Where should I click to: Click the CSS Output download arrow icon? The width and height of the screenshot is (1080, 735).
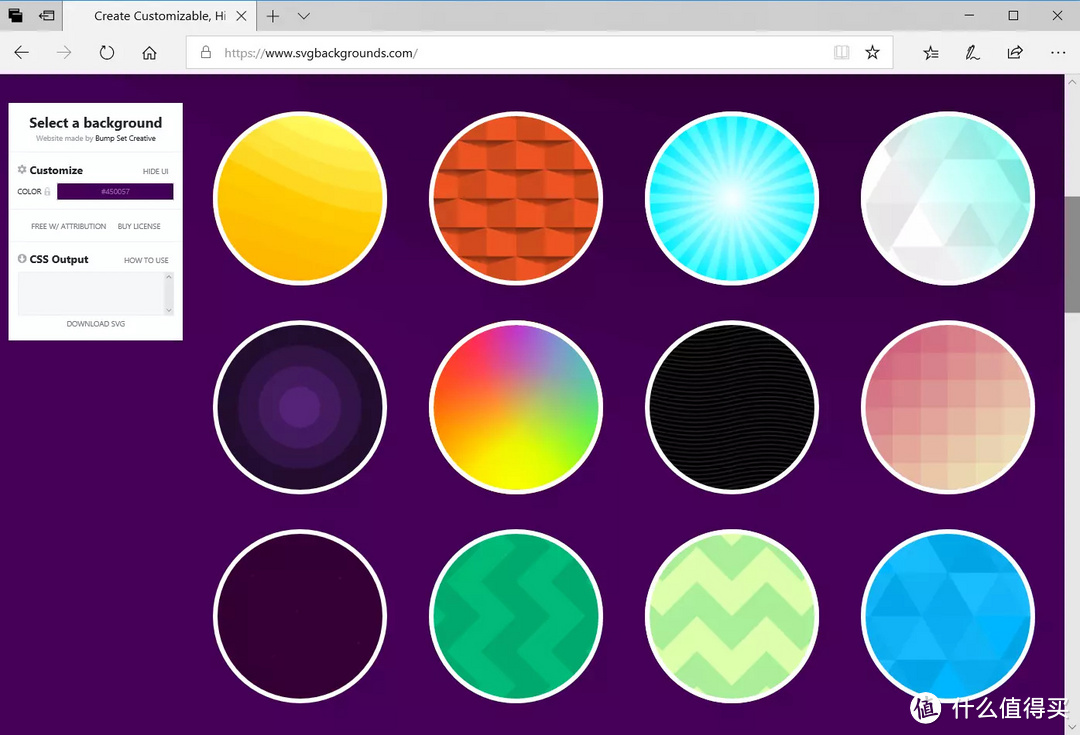click(22, 258)
